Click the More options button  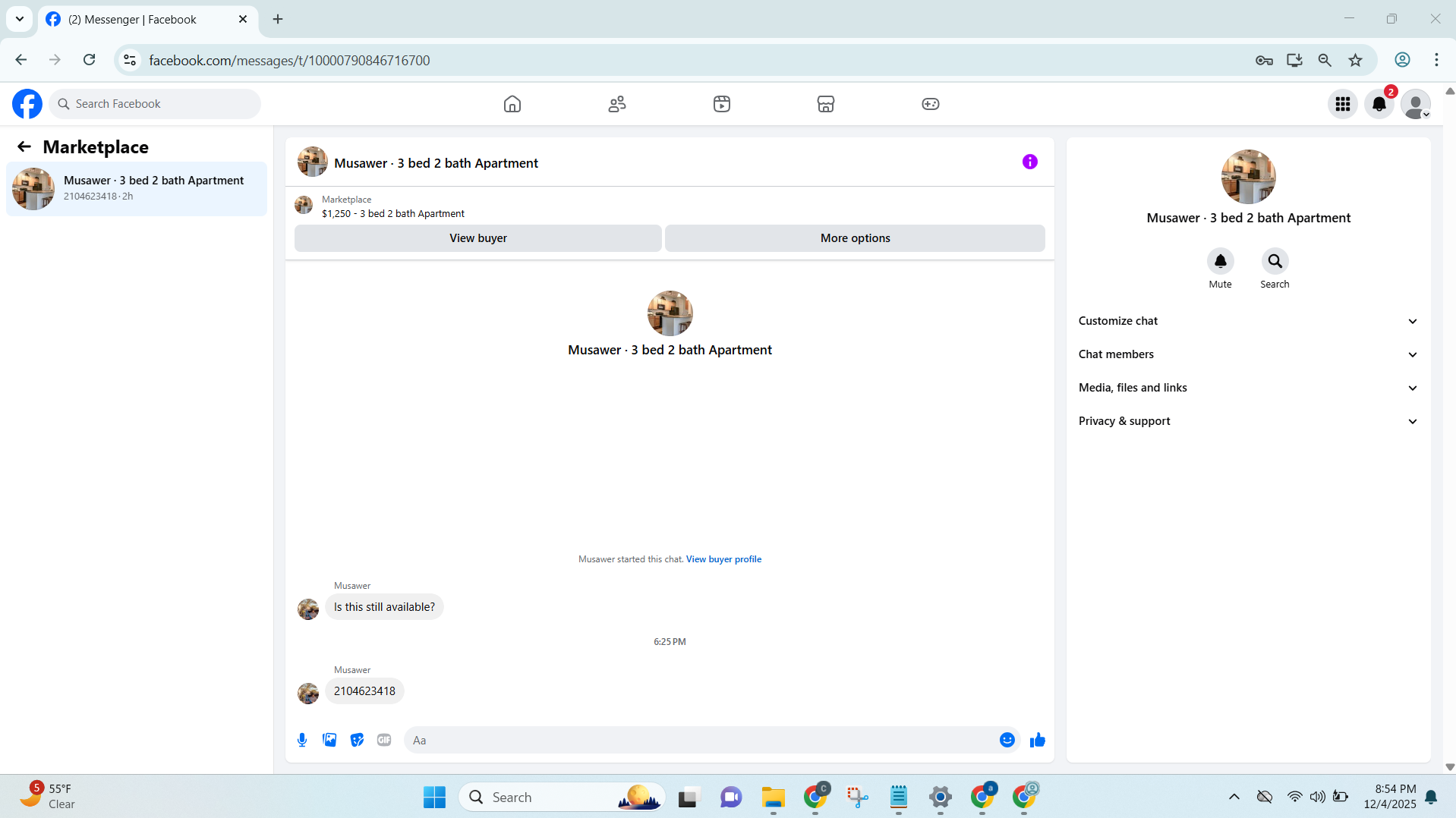856,238
